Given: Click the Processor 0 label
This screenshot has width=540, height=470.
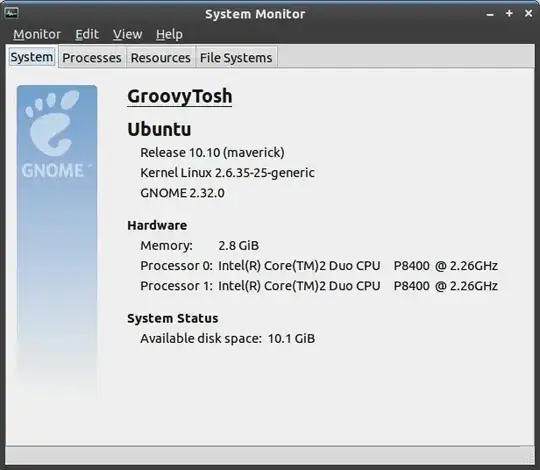Looking at the screenshot, I should [x=176, y=266].
